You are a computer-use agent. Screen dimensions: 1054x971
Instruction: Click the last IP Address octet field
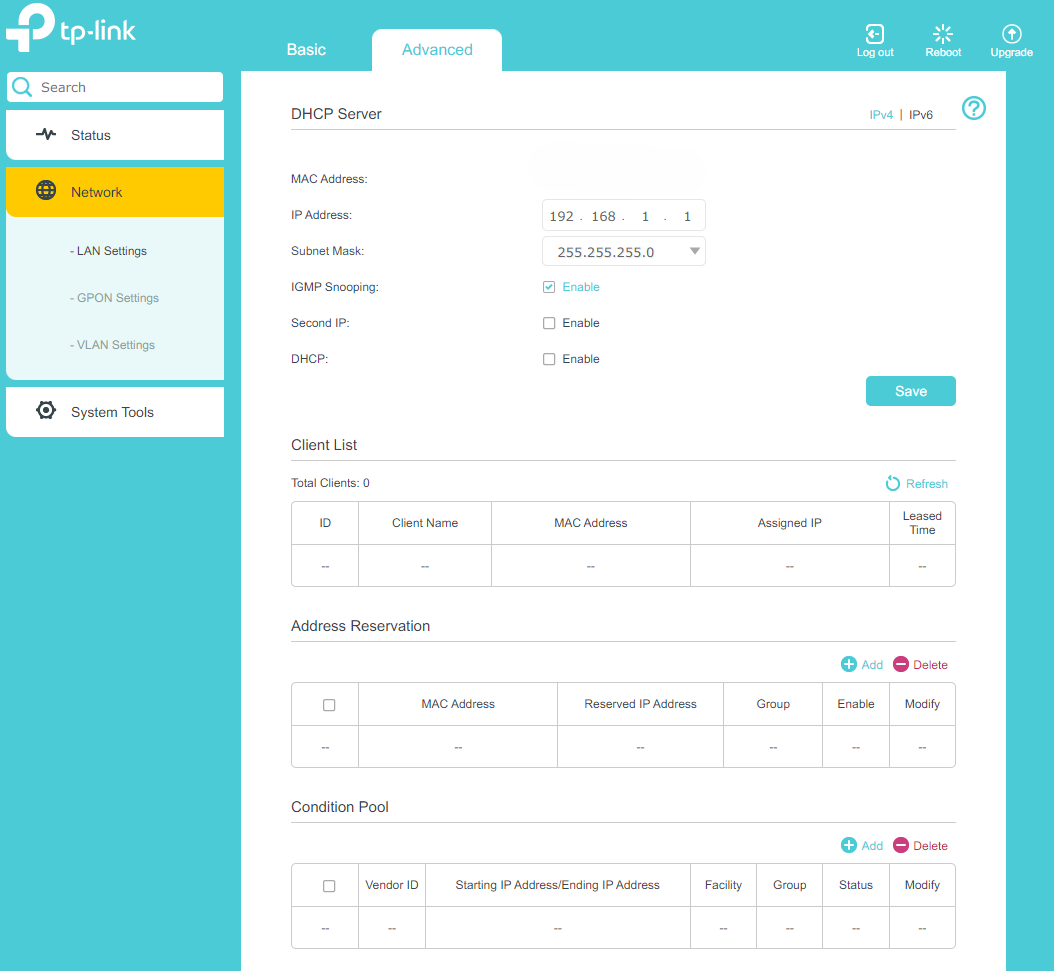pyautogui.click(x=687, y=216)
